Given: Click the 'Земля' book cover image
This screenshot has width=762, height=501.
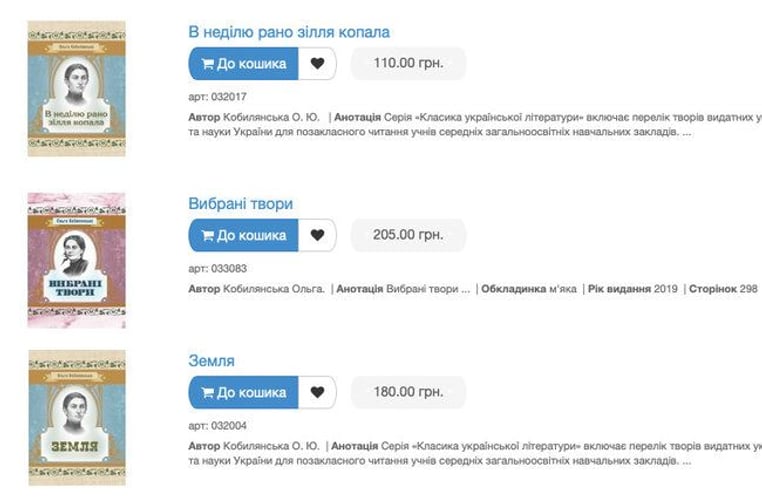Looking at the screenshot, I should pos(77,417).
